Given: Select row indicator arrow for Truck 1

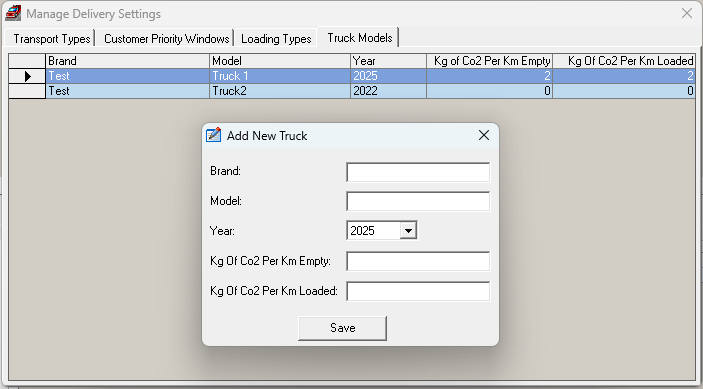Looking at the screenshot, I should (x=27, y=76).
